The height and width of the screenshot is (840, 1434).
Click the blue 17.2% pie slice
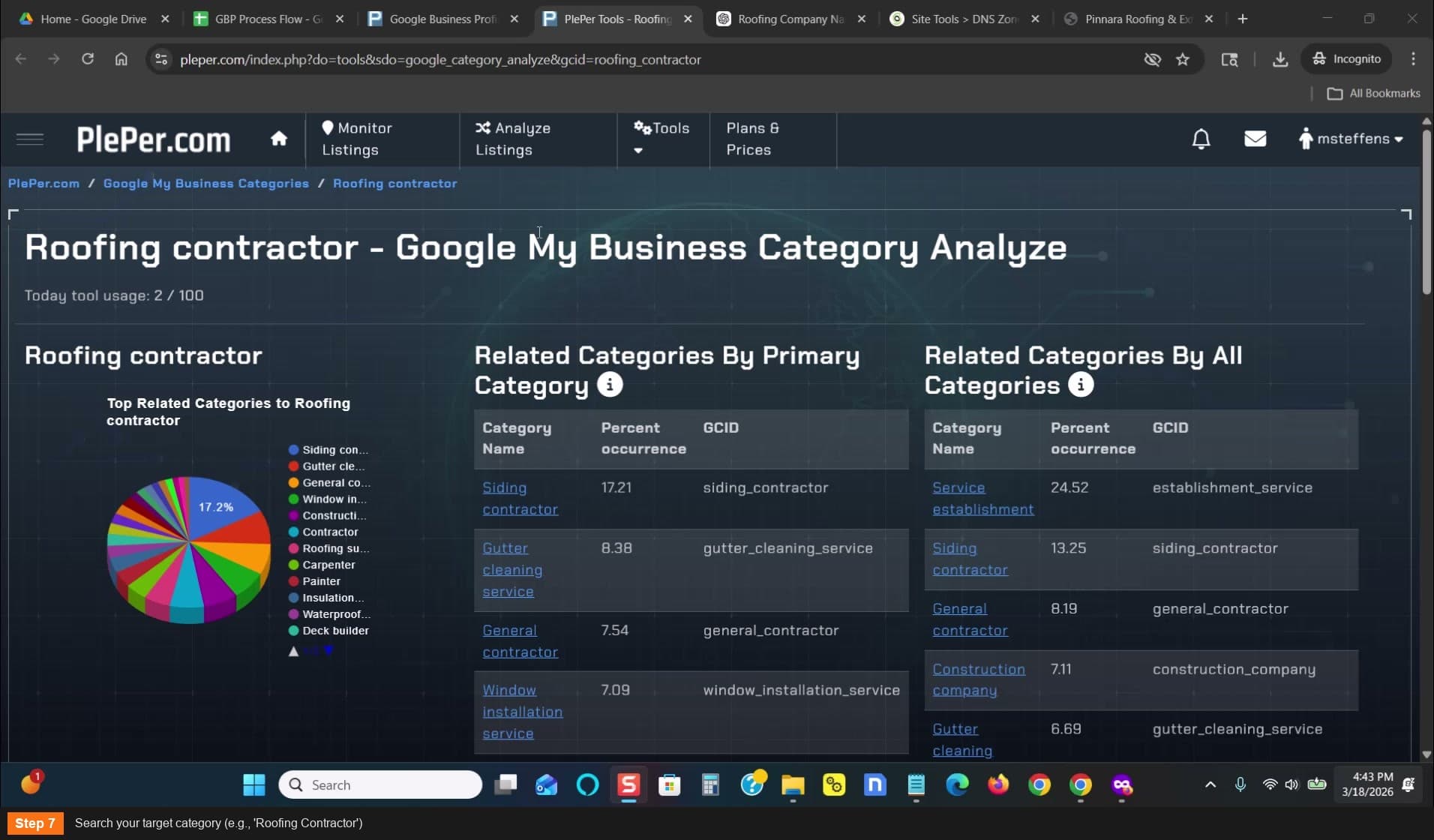click(x=221, y=510)
